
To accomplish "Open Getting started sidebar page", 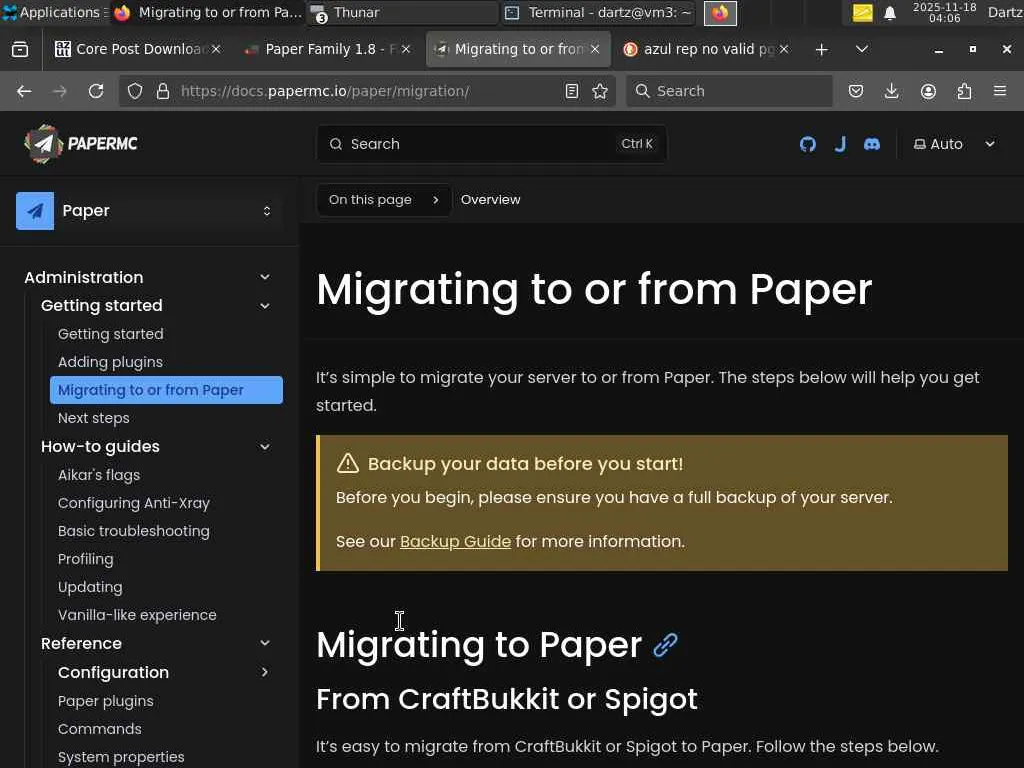I will (110, 334).
